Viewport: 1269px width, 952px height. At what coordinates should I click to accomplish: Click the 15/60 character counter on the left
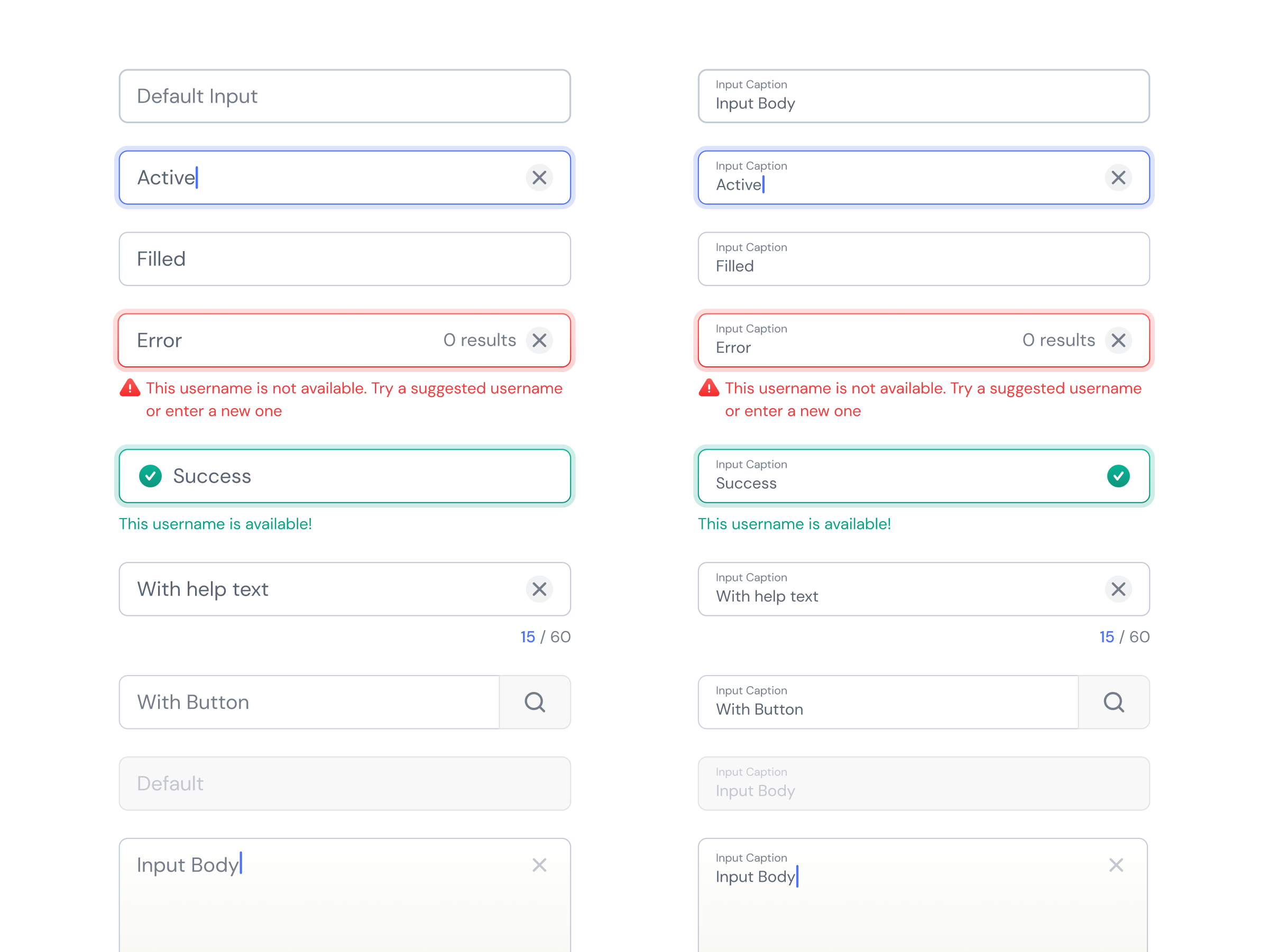[545, 636]
